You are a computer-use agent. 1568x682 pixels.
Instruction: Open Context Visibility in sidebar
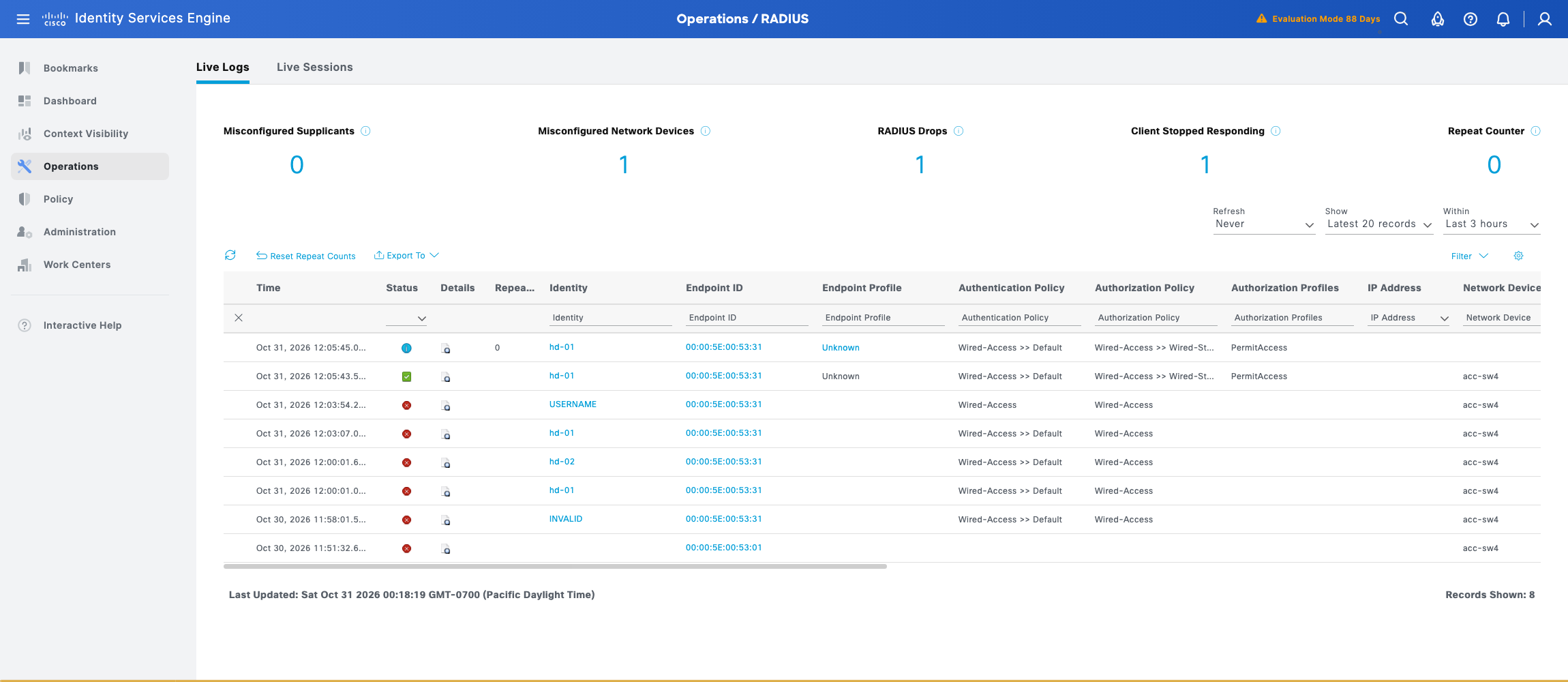(x=90, y=134)
